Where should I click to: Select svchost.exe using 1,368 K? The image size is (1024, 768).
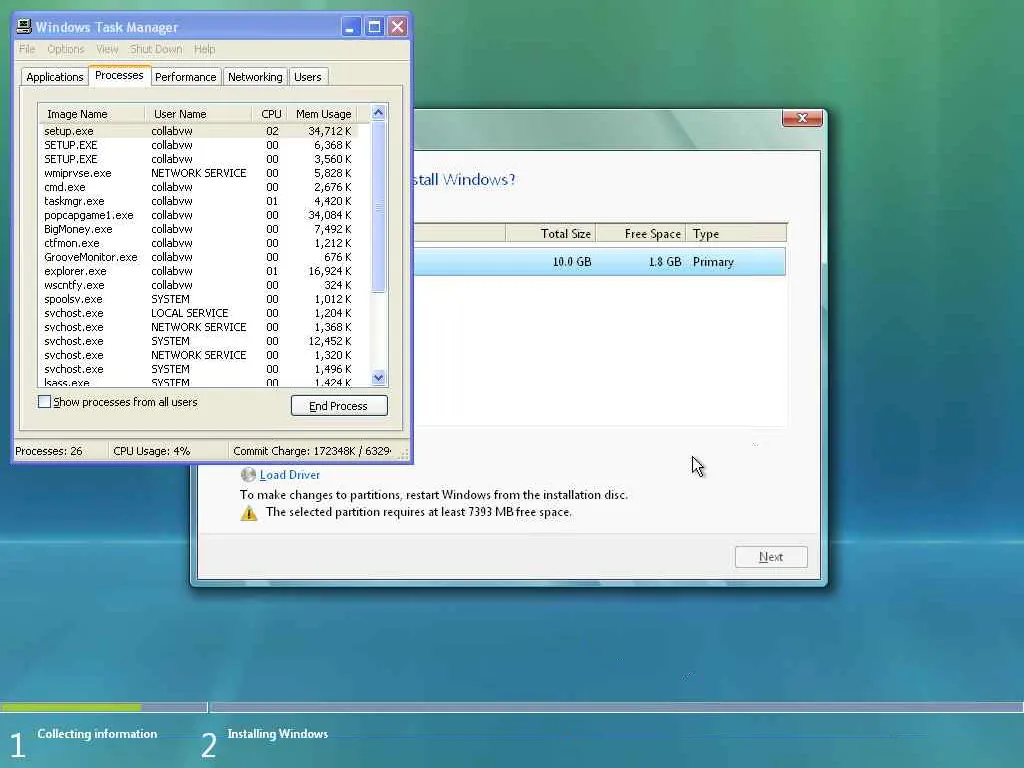[x=199, y=327]
